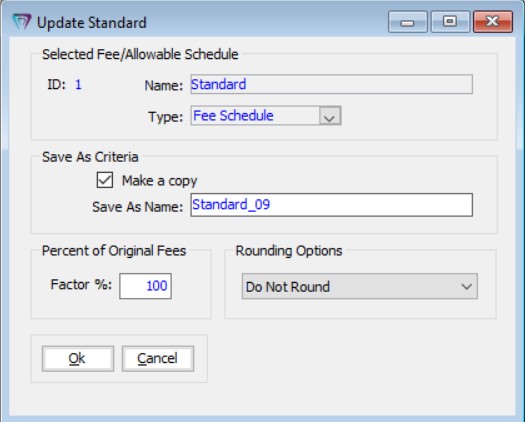525x422 pixels.
Task: Close the Update Standard dialog
Action: tap(493, 22)
